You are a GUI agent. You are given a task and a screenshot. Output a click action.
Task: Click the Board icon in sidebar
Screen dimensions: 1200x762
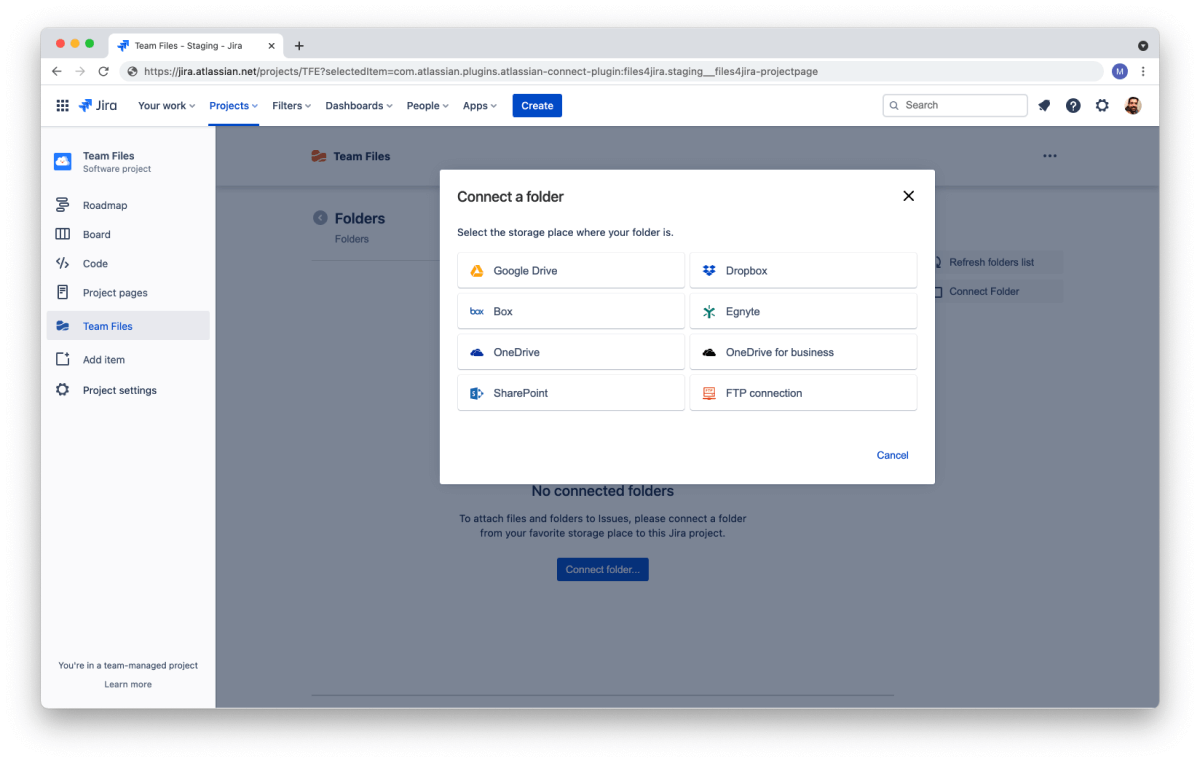[62, 234]
